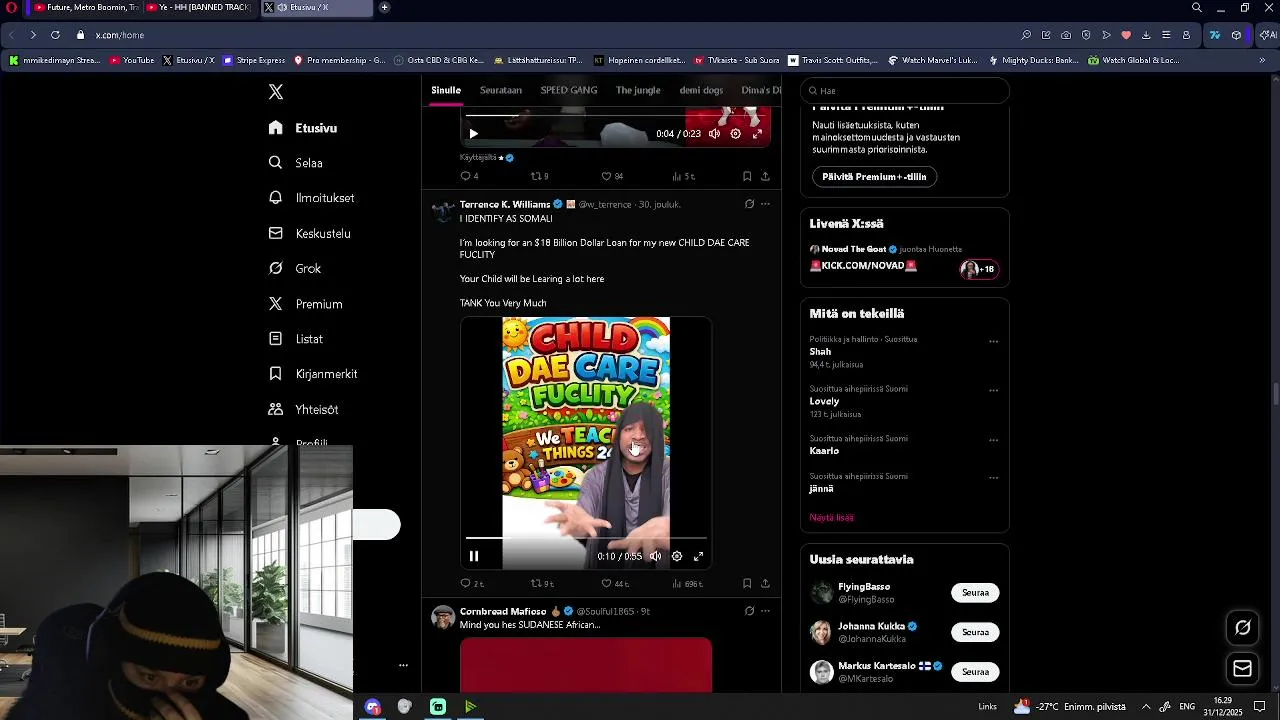1280x720 pixels.
Task: Follow Johanna Kukka with Seuraa button
Action: coord(975,632)
